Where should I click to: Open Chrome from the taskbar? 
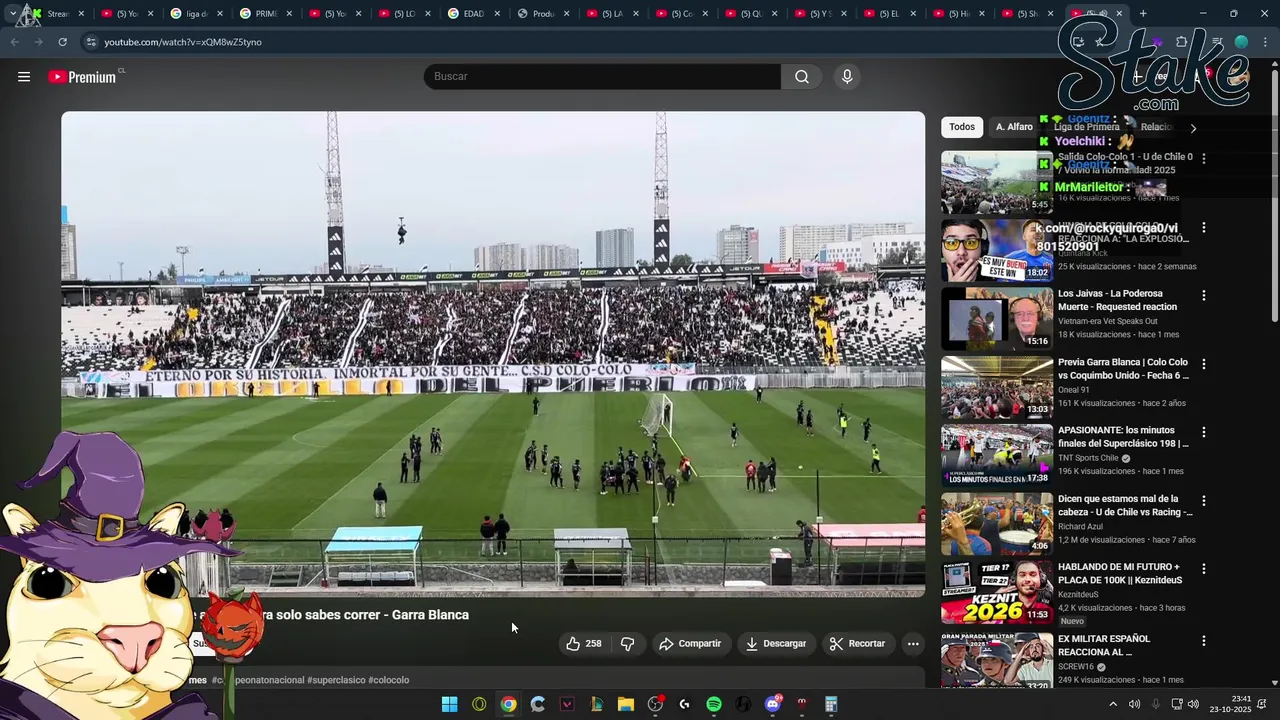[x=508, y=704]
